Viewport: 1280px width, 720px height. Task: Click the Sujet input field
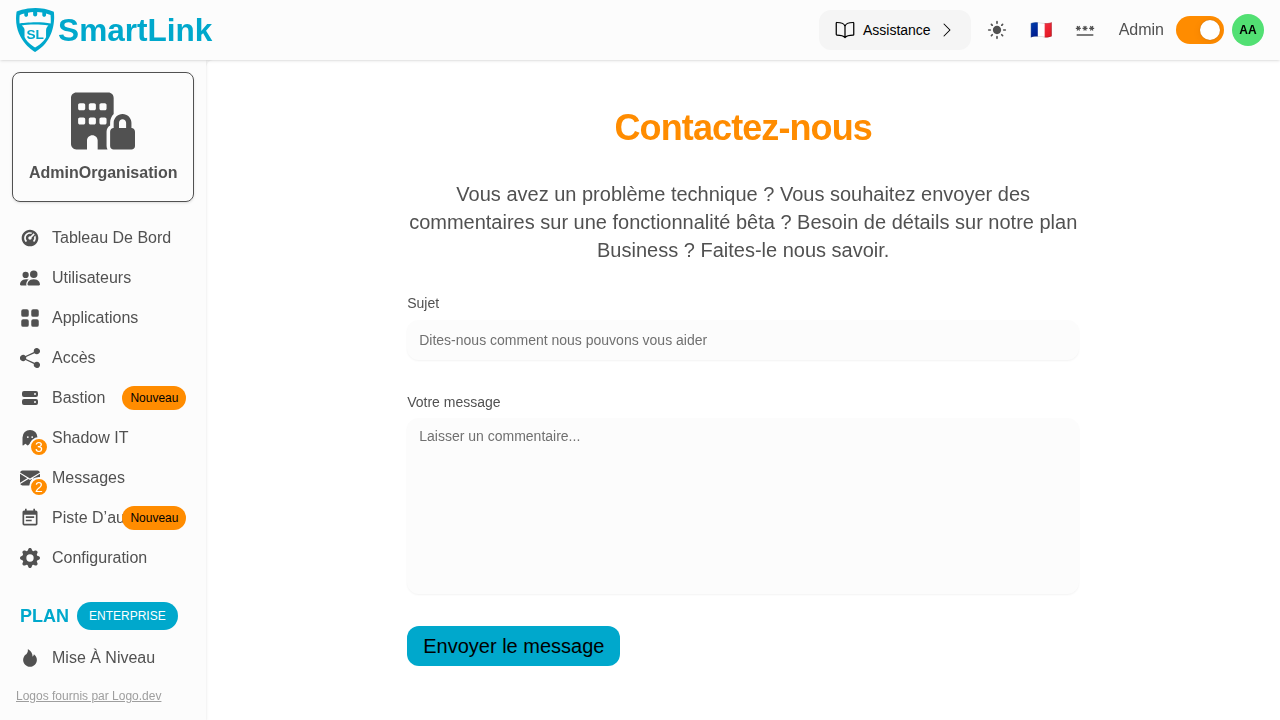(x=743, y=340)
